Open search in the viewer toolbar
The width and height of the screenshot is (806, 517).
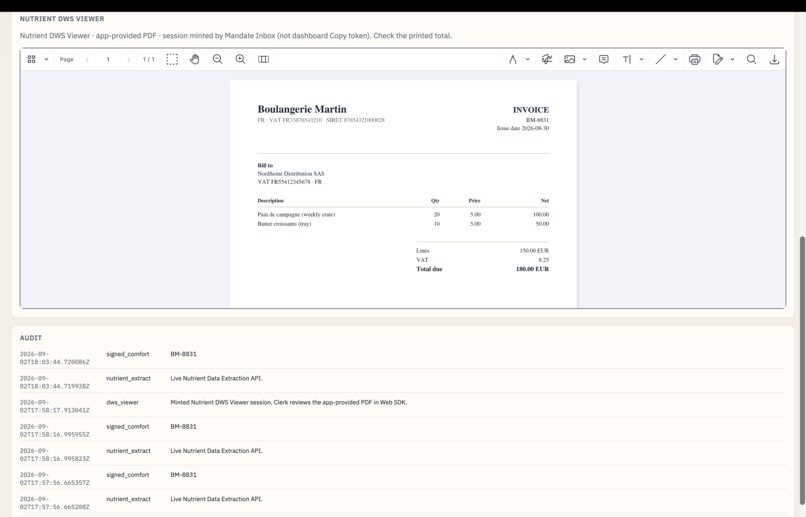[752, 59]
